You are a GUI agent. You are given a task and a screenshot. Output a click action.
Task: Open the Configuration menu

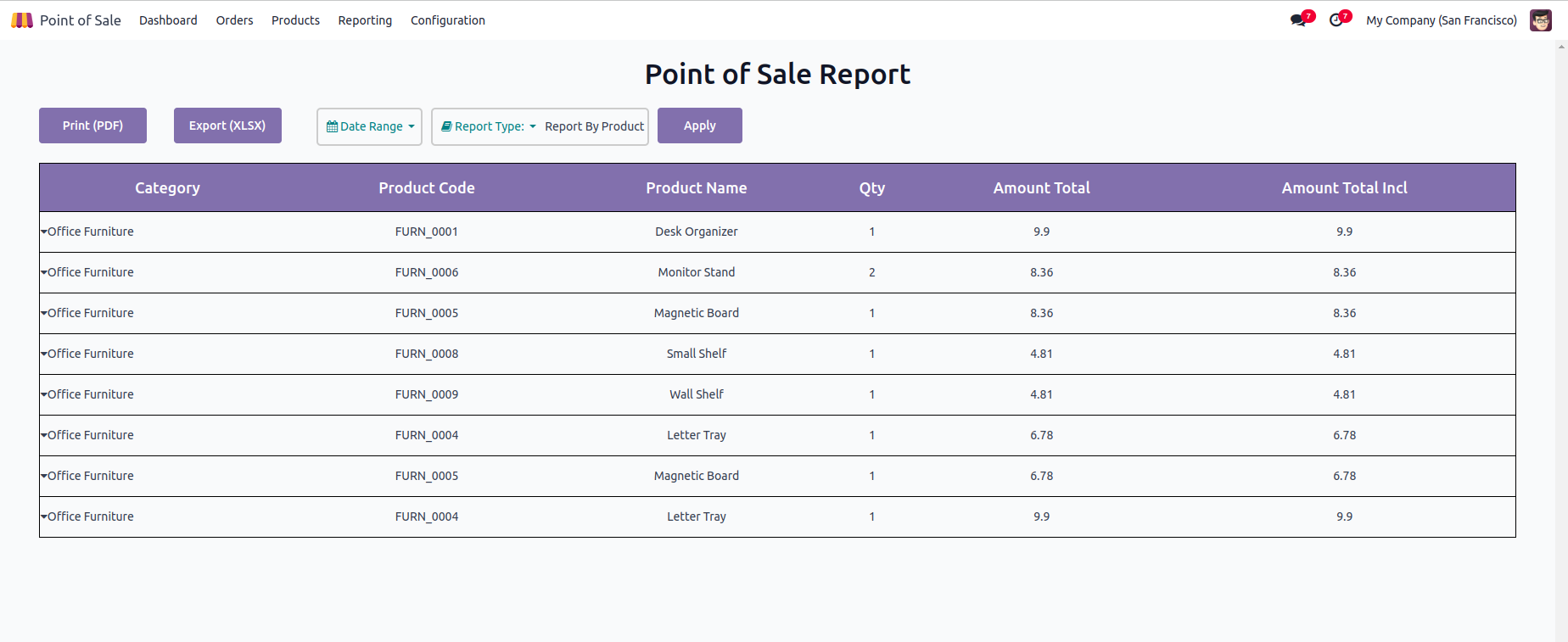pyautogui.click(x=447, y=20)
